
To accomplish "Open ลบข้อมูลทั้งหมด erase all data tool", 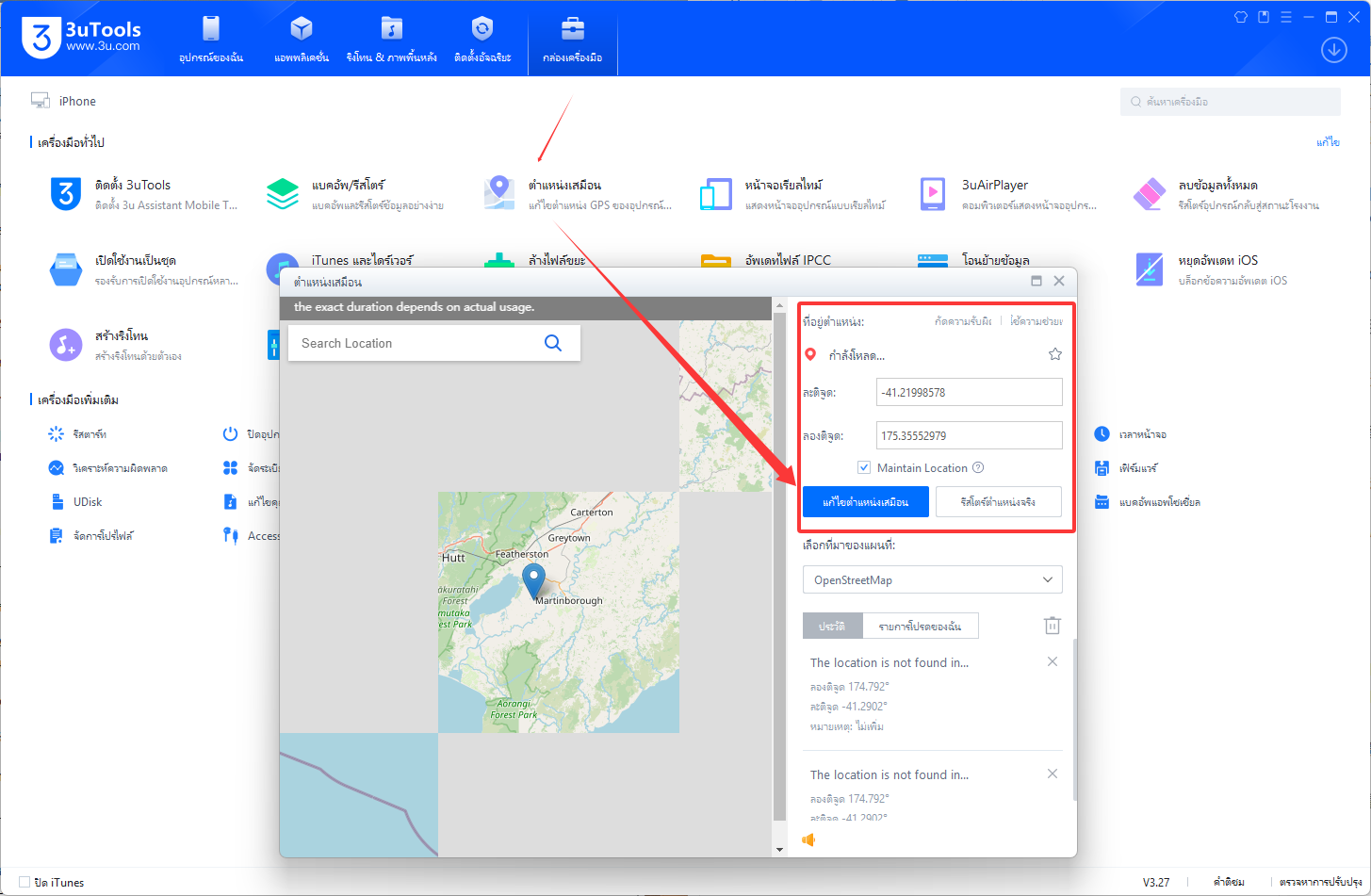I will click(x=1225, y=194).
